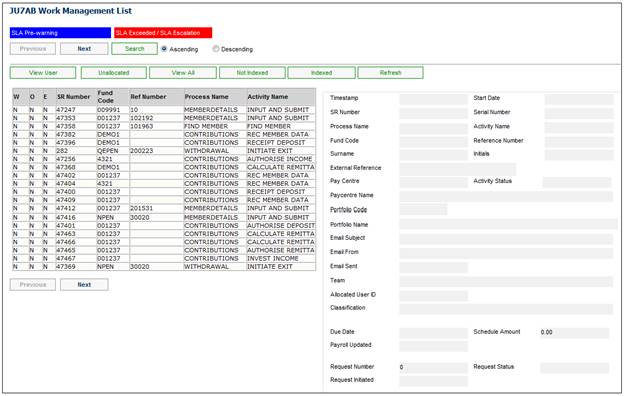Select row with SR Number 47256
Screen dimensions: 624x396
pyautogui.click(x=164, y=159)
